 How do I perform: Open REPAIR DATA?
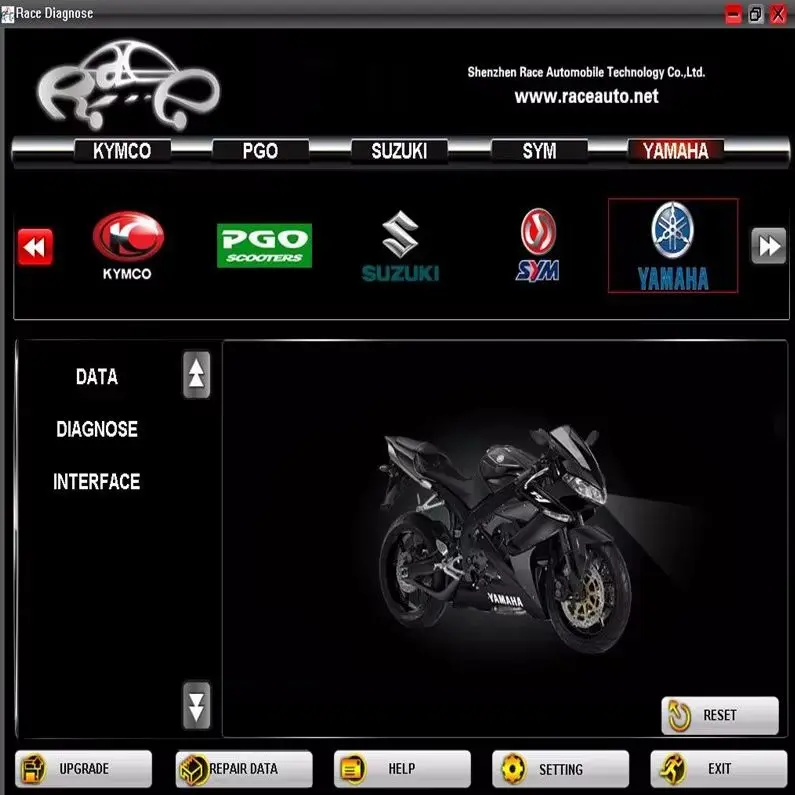[x=244, y=769]
